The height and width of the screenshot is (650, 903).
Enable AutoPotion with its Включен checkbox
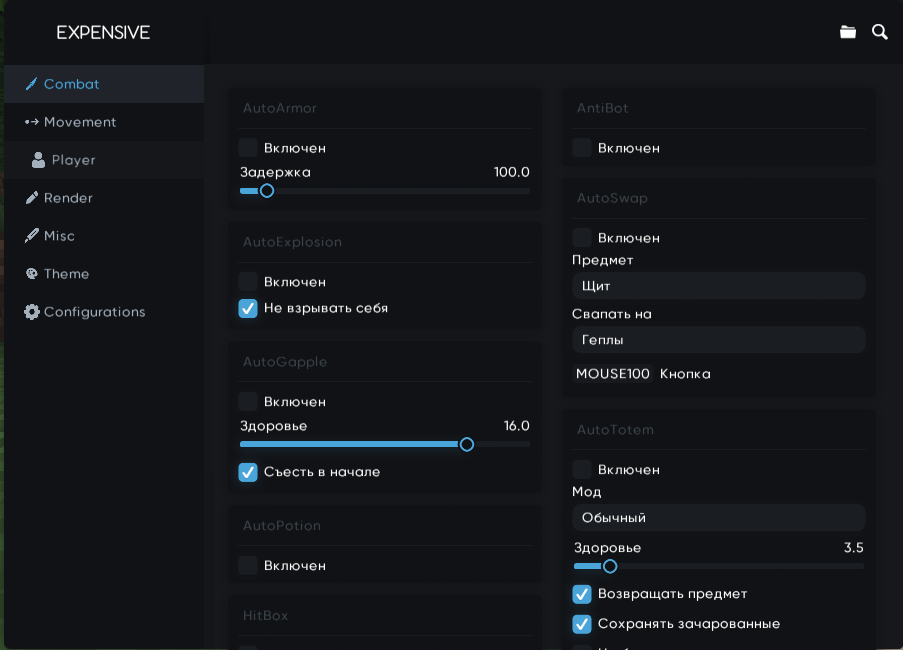tap(248, 565)
